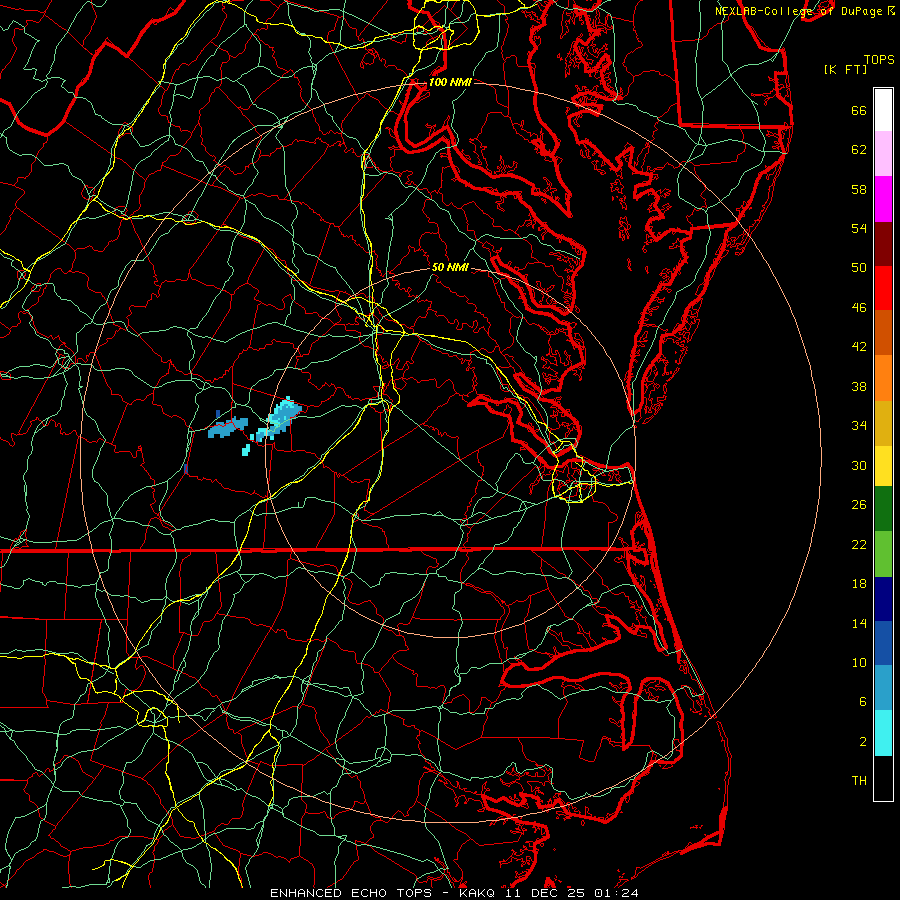900x900 pixels.
Task: Click the legend value 30
Action: tap(859, 465)
